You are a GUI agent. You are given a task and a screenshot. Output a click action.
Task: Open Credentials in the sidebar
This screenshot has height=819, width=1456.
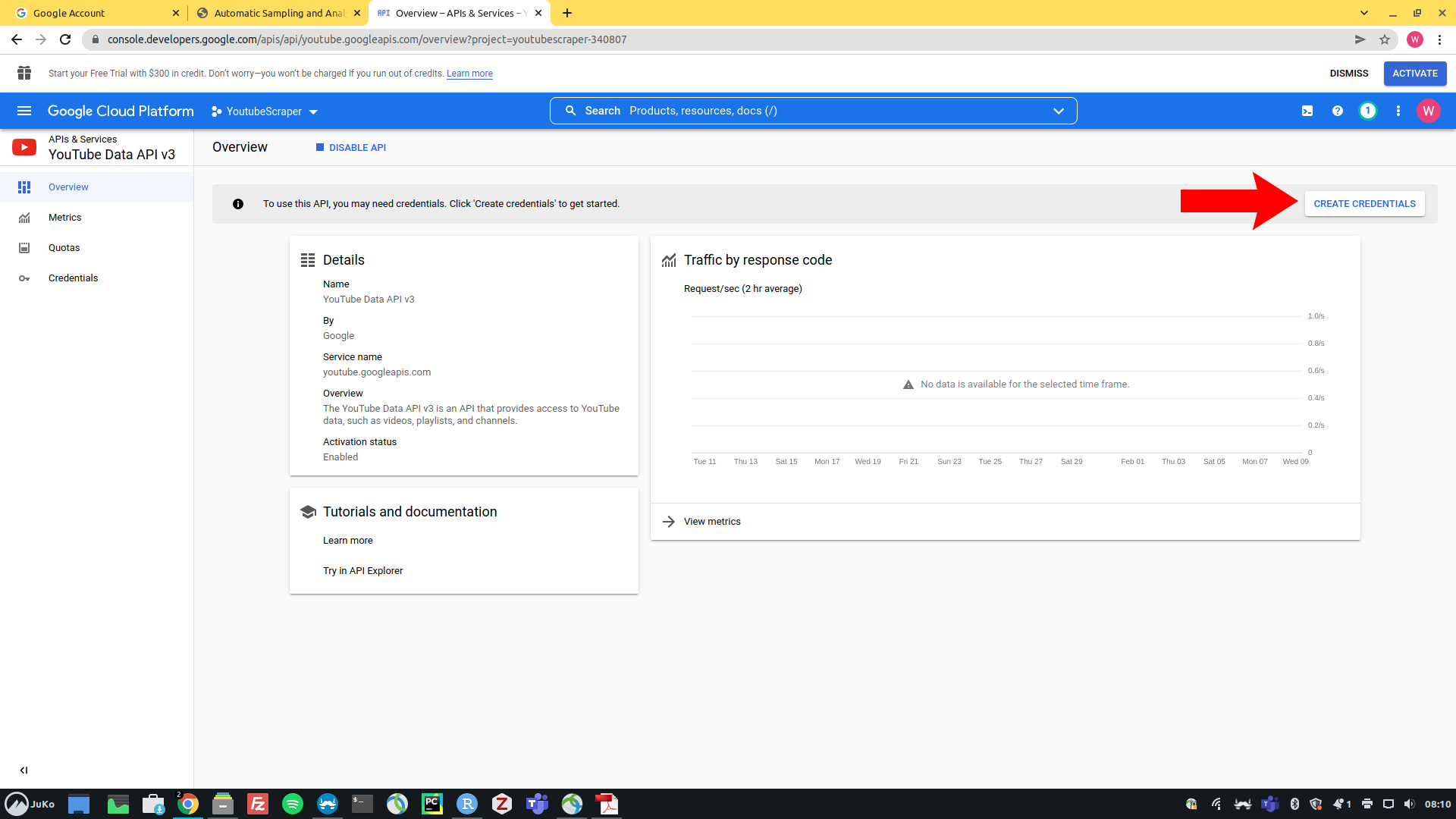pos(73,278)
